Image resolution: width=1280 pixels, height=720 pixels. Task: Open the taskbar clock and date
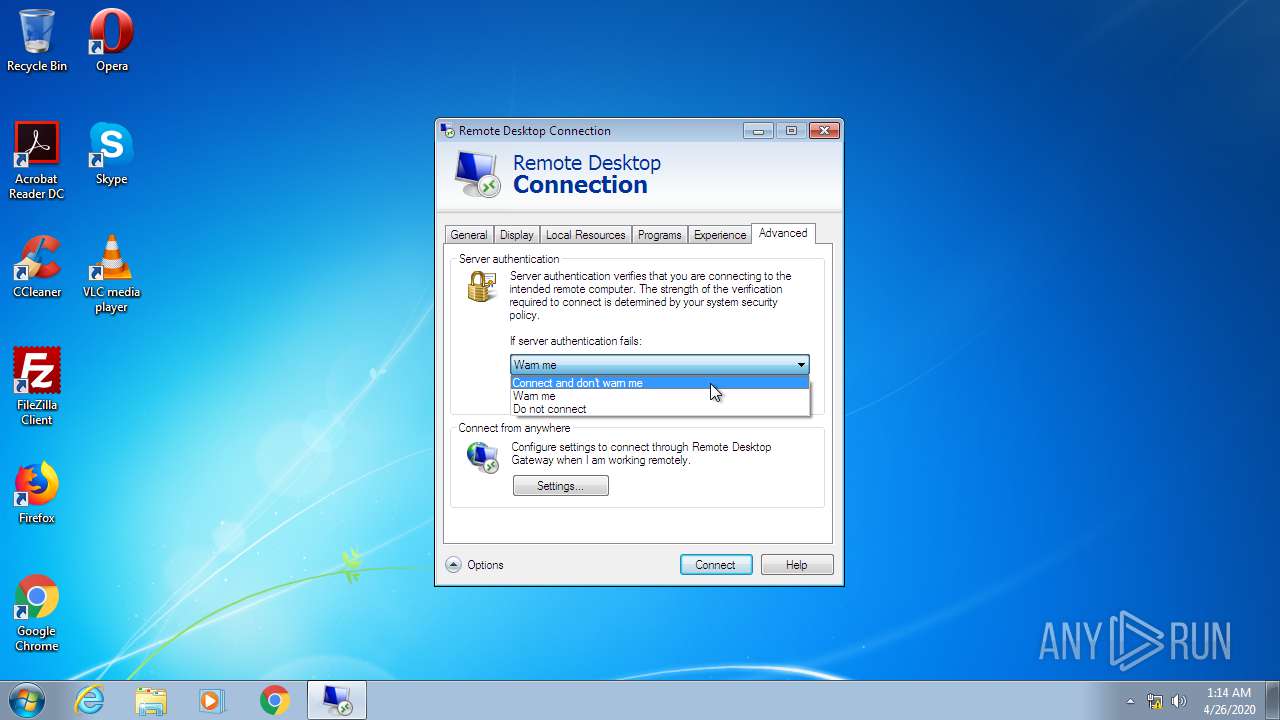click(x=1228, y=700)
